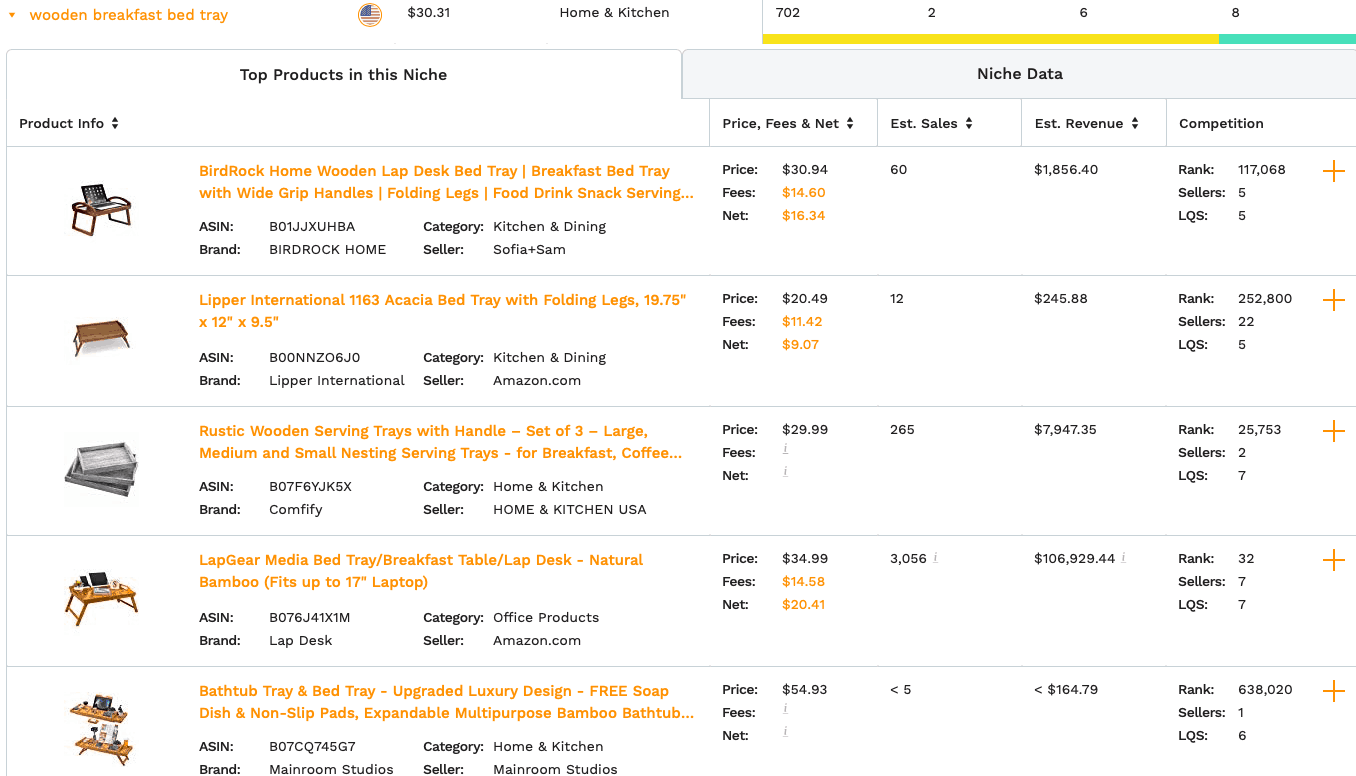Click the $11.42 fees value
1356x776 pixels.
pos(803,321)
